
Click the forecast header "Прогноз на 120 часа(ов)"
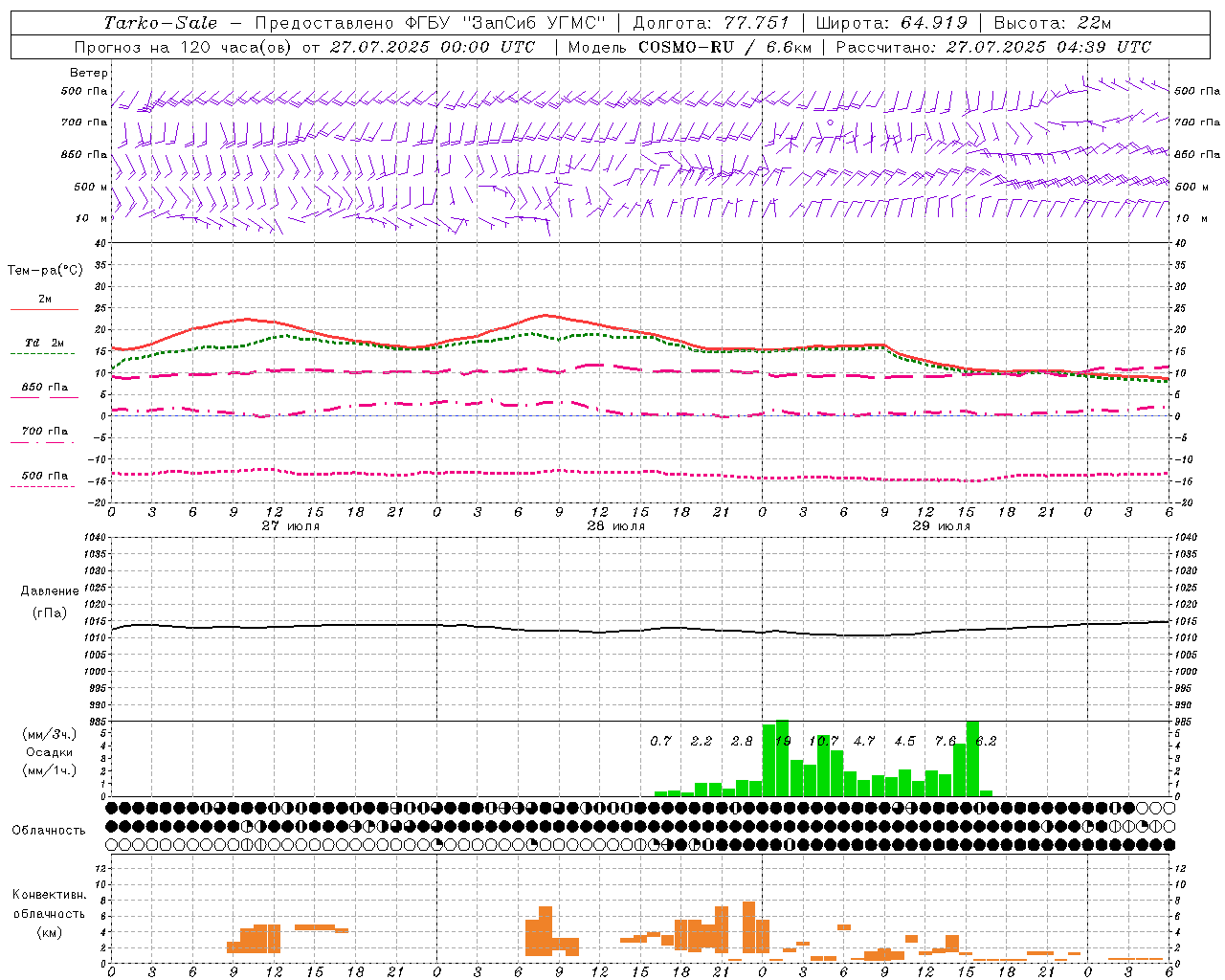[x=184, y=47]
